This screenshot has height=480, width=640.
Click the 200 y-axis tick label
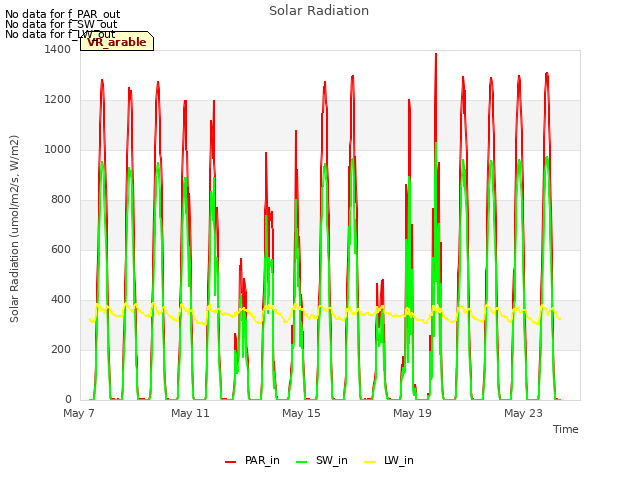click(x=61, y=349)
